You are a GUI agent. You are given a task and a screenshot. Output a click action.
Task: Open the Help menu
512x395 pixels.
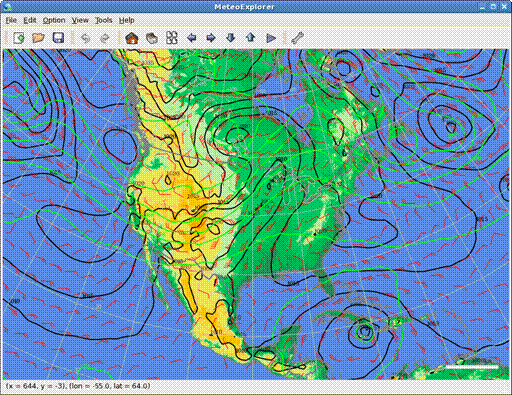(127, 20)
